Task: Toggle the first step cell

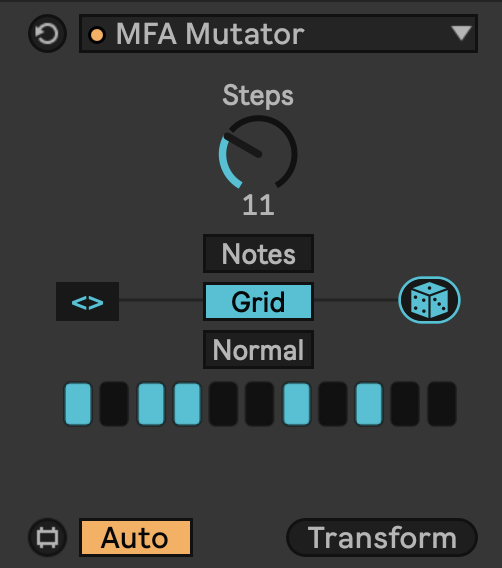Action: coord(78,404)
